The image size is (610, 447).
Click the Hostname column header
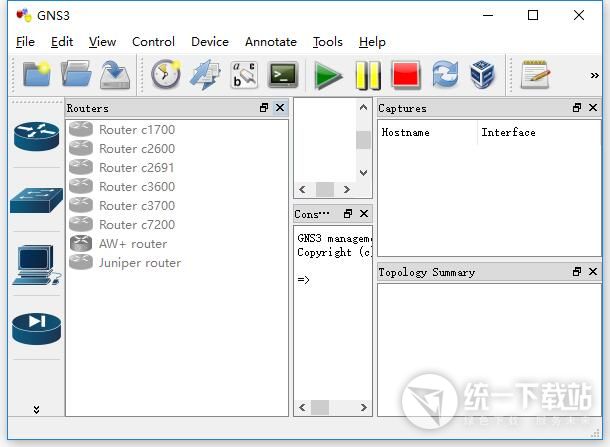pos(428,132)
